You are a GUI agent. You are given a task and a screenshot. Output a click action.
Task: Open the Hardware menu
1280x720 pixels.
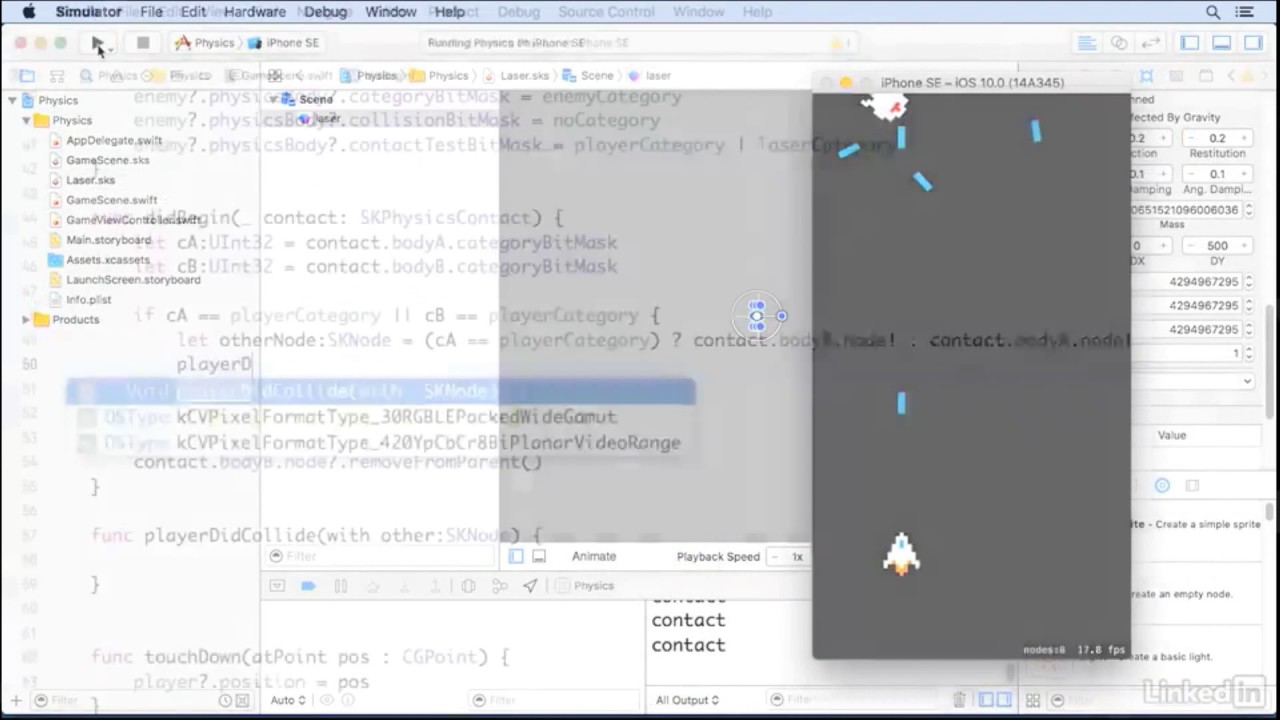[254, 12]
